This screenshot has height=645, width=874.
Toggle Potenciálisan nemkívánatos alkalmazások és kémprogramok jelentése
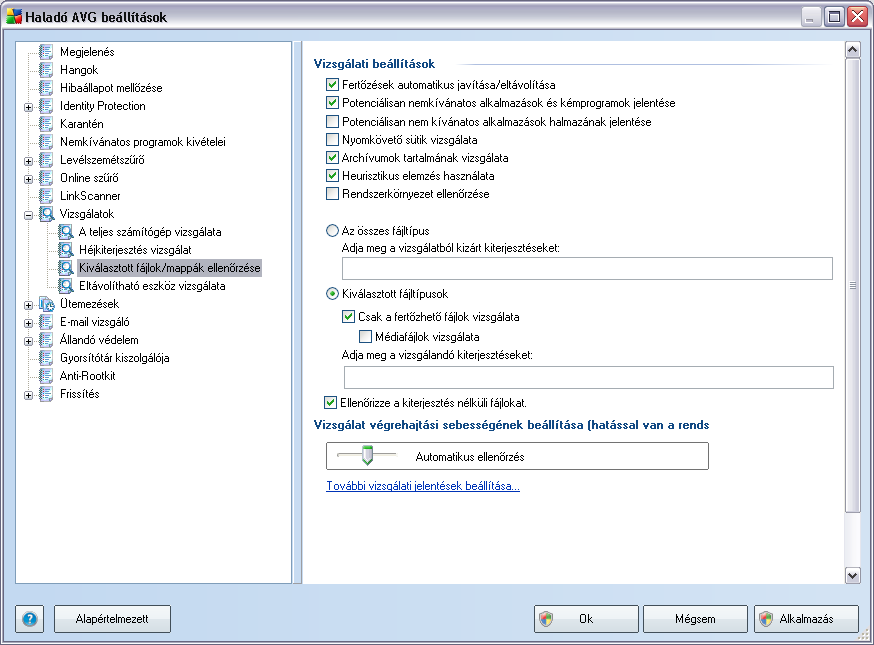(x=332, y=103)
